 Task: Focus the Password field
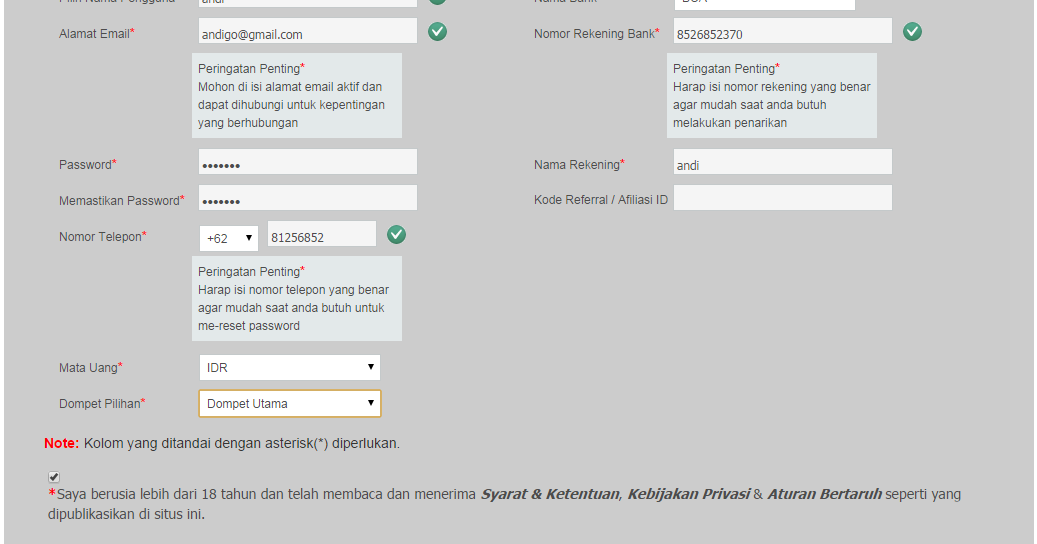coord(308,162)
